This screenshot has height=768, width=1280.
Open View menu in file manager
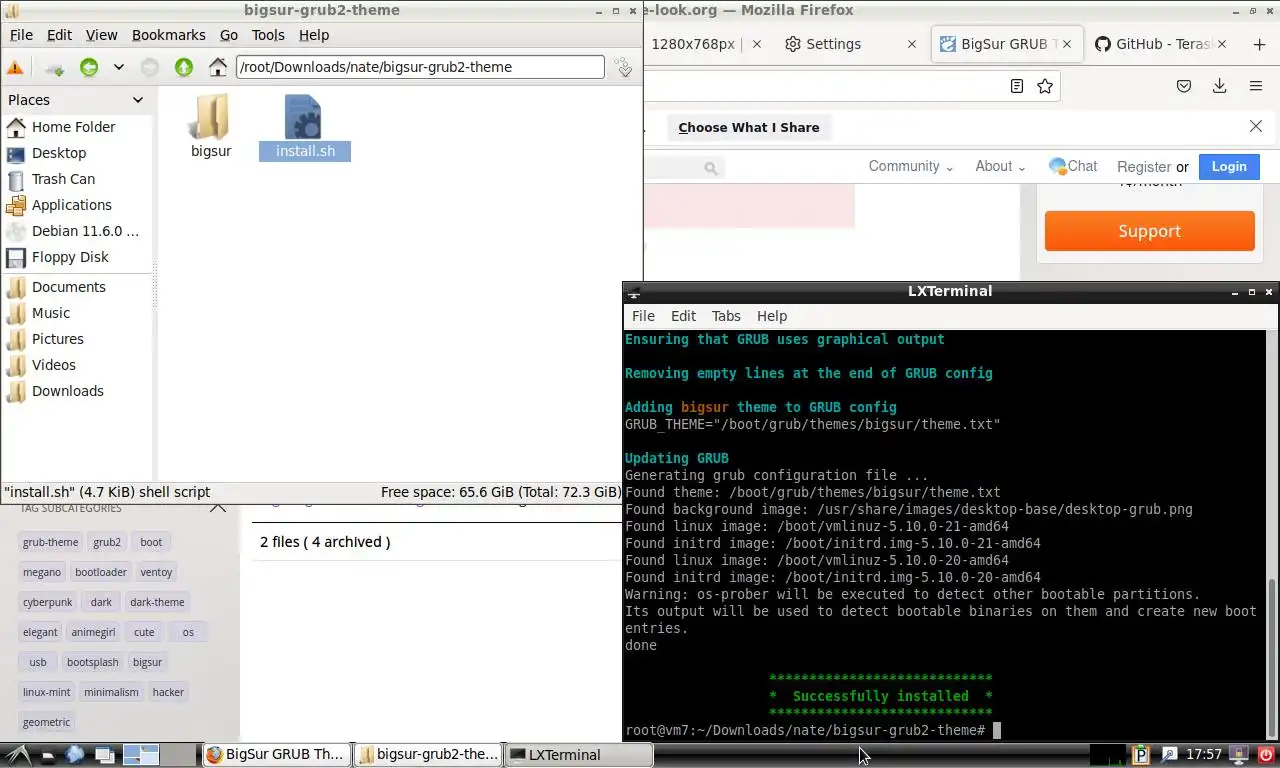(101, 34)
